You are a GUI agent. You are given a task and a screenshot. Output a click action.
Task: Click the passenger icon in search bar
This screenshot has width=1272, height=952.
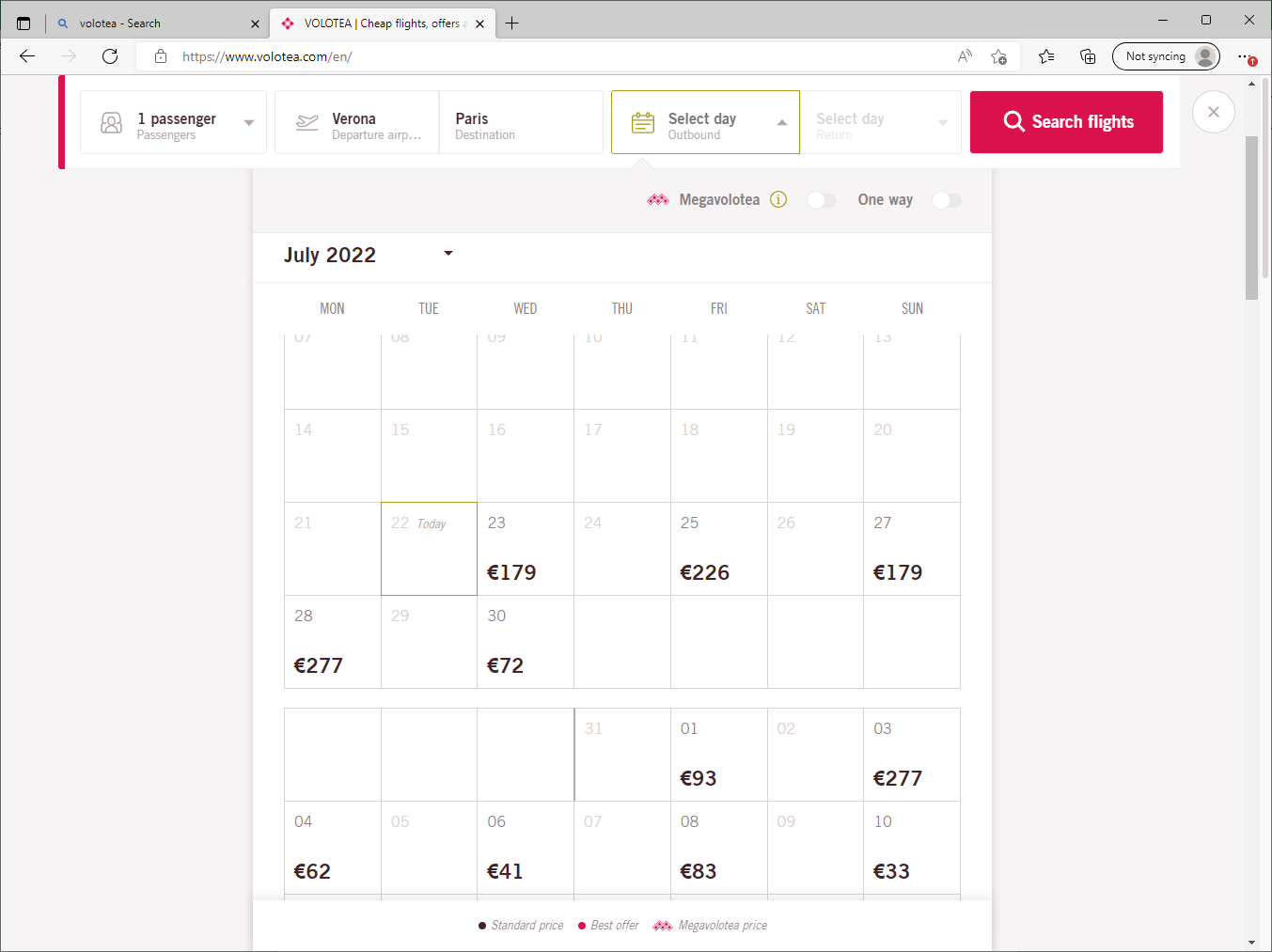coord(112,123)
